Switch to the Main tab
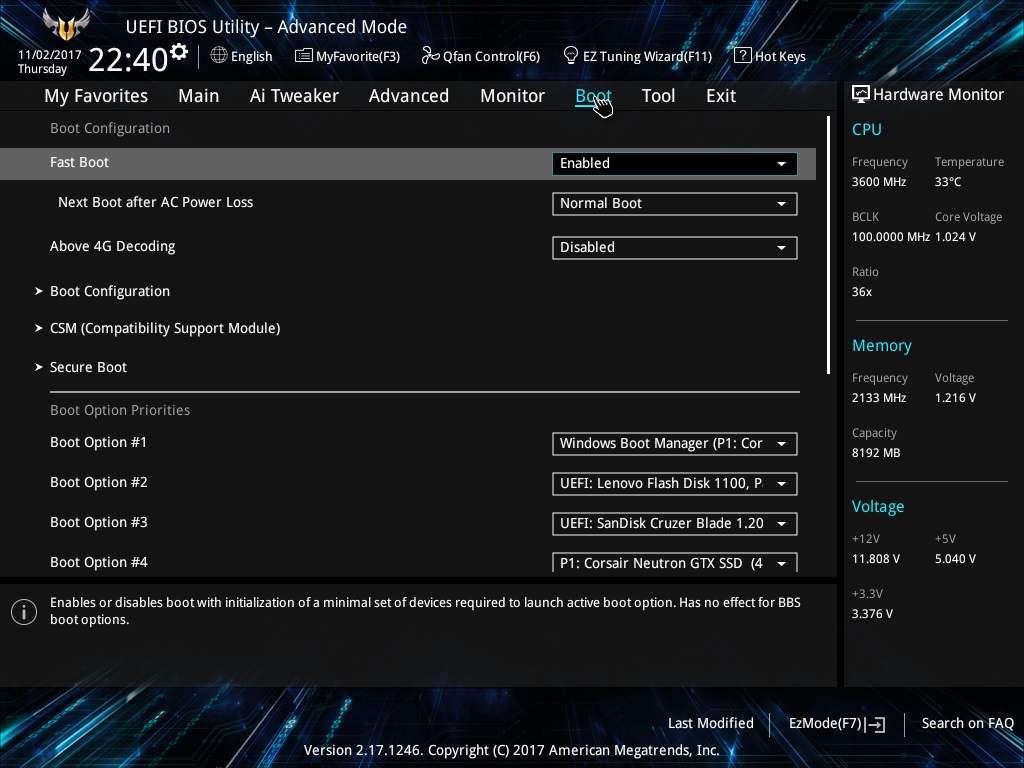Image resolution: width=1024 pixels, height=768 pixels. click(199, 96)
